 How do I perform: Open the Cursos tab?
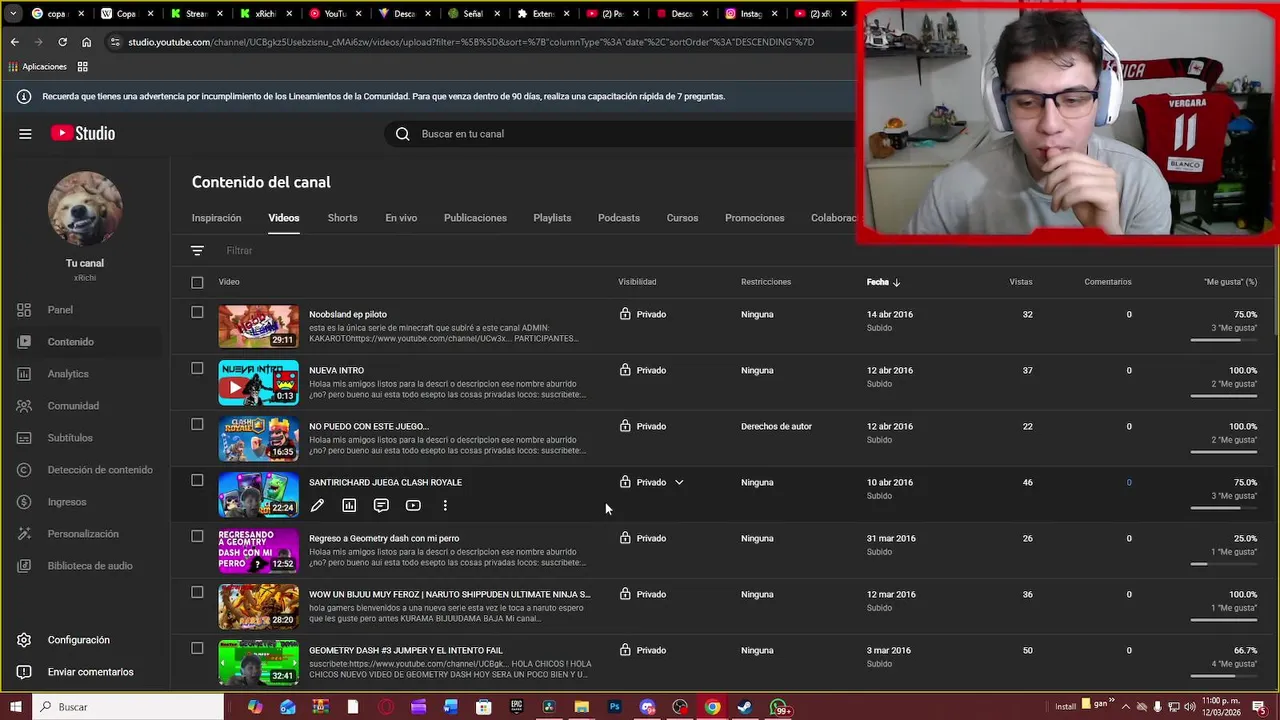(x=682, y=218)
